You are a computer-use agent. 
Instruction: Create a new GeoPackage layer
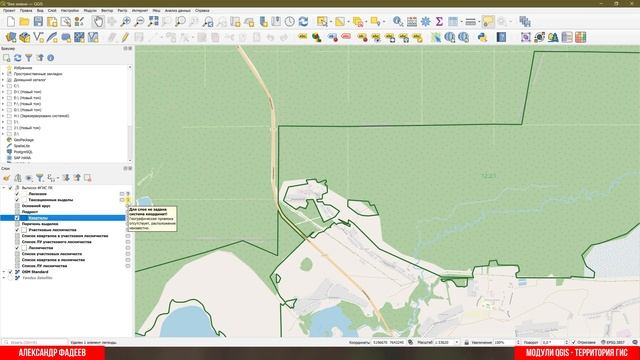24,38
